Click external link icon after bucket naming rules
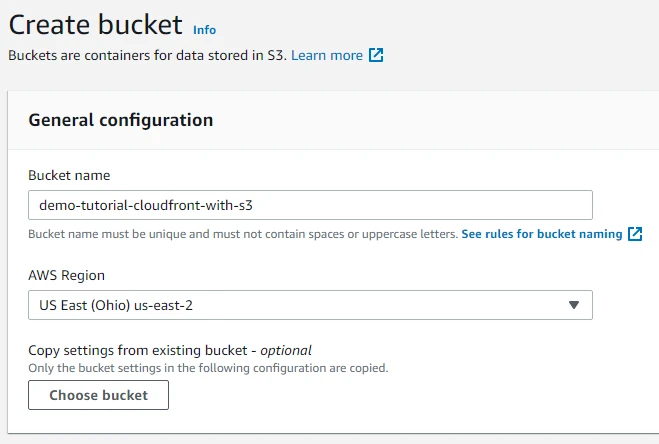659x444 pixels. coord(635,234)
